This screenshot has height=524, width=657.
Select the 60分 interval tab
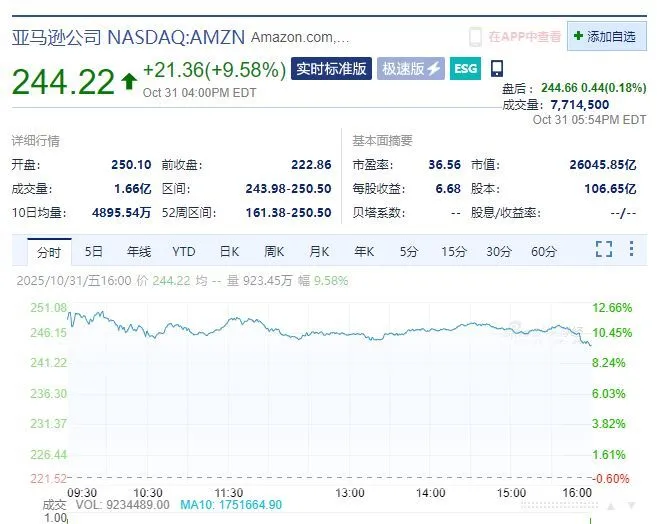544,251
